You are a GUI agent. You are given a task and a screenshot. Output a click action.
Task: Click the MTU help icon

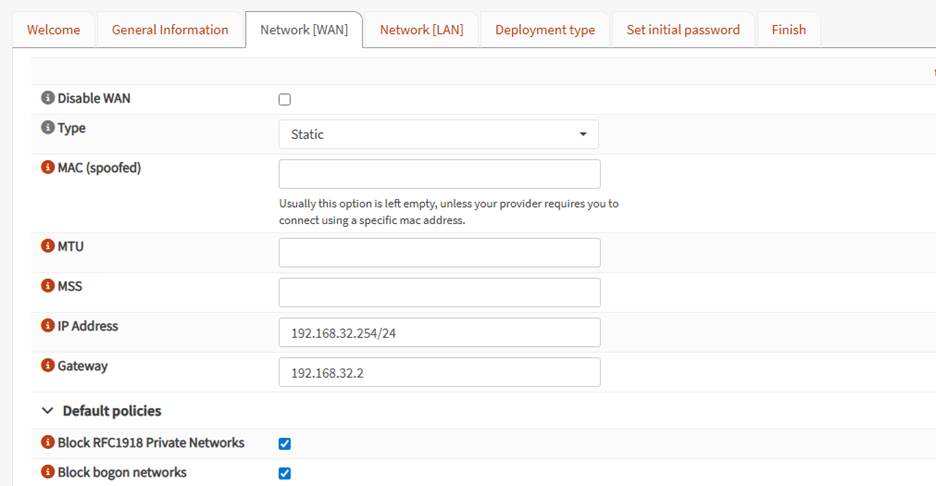point(47,247)
